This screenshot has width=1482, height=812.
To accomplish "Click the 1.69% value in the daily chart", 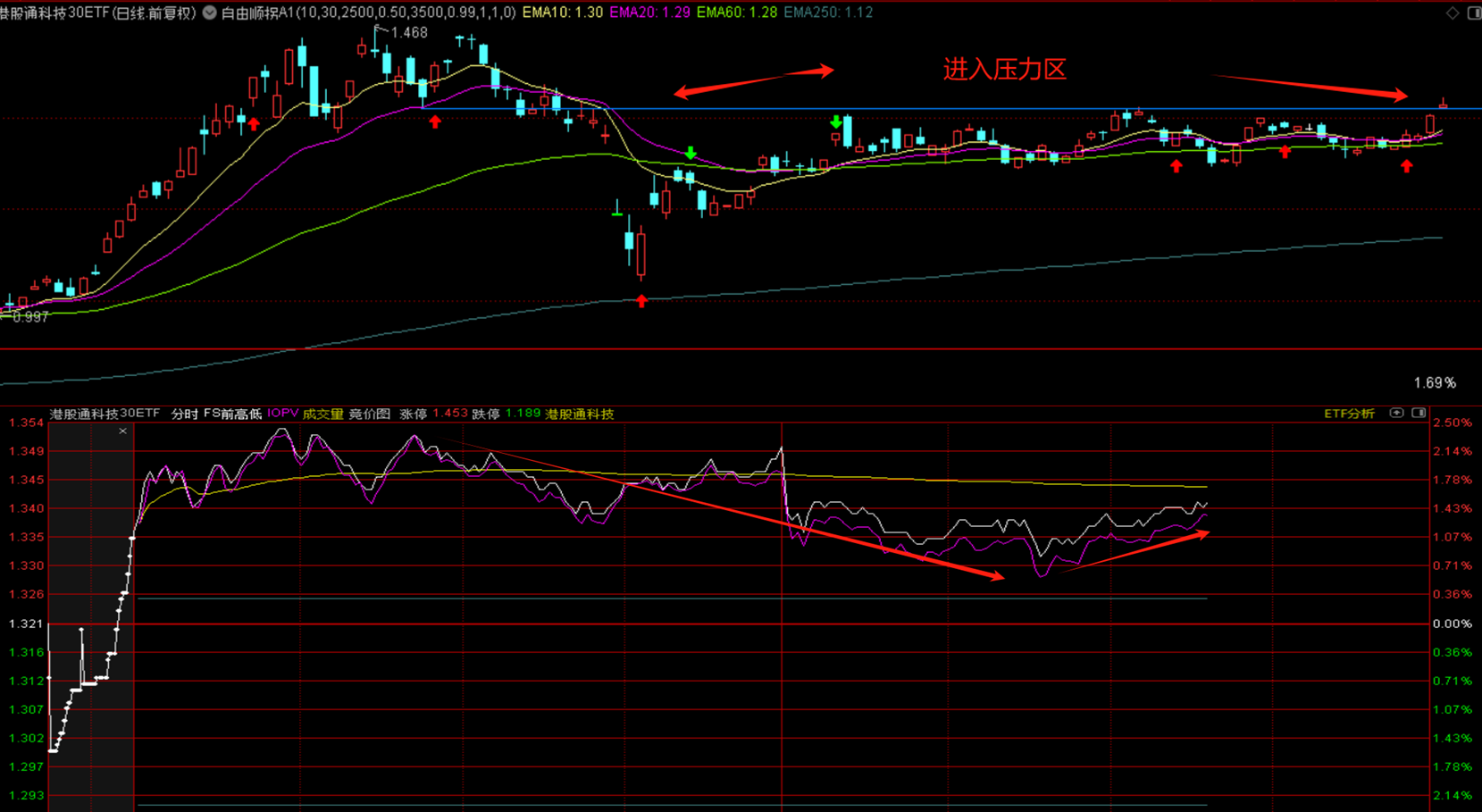I will [x=1435, y=383].
